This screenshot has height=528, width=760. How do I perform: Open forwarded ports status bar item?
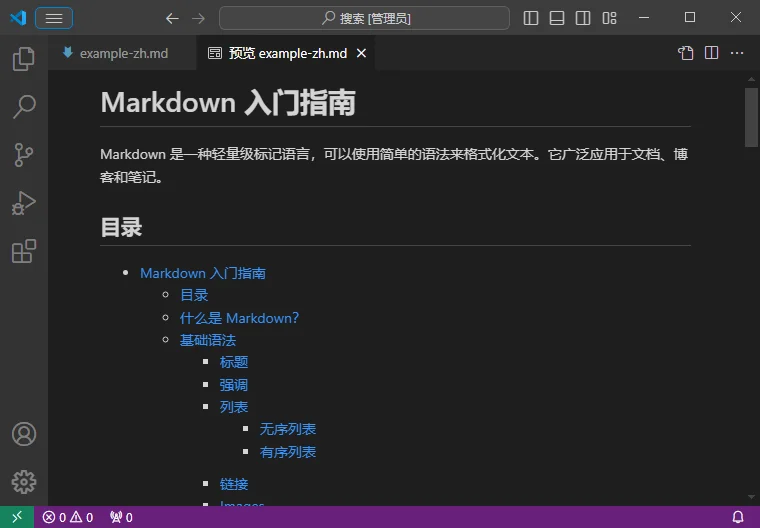click(121, 517)
